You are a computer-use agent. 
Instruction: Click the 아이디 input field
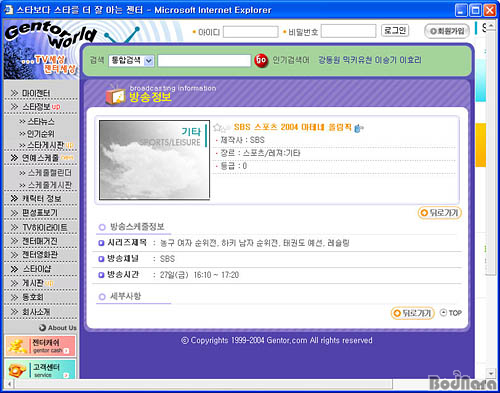click(251, 32)
